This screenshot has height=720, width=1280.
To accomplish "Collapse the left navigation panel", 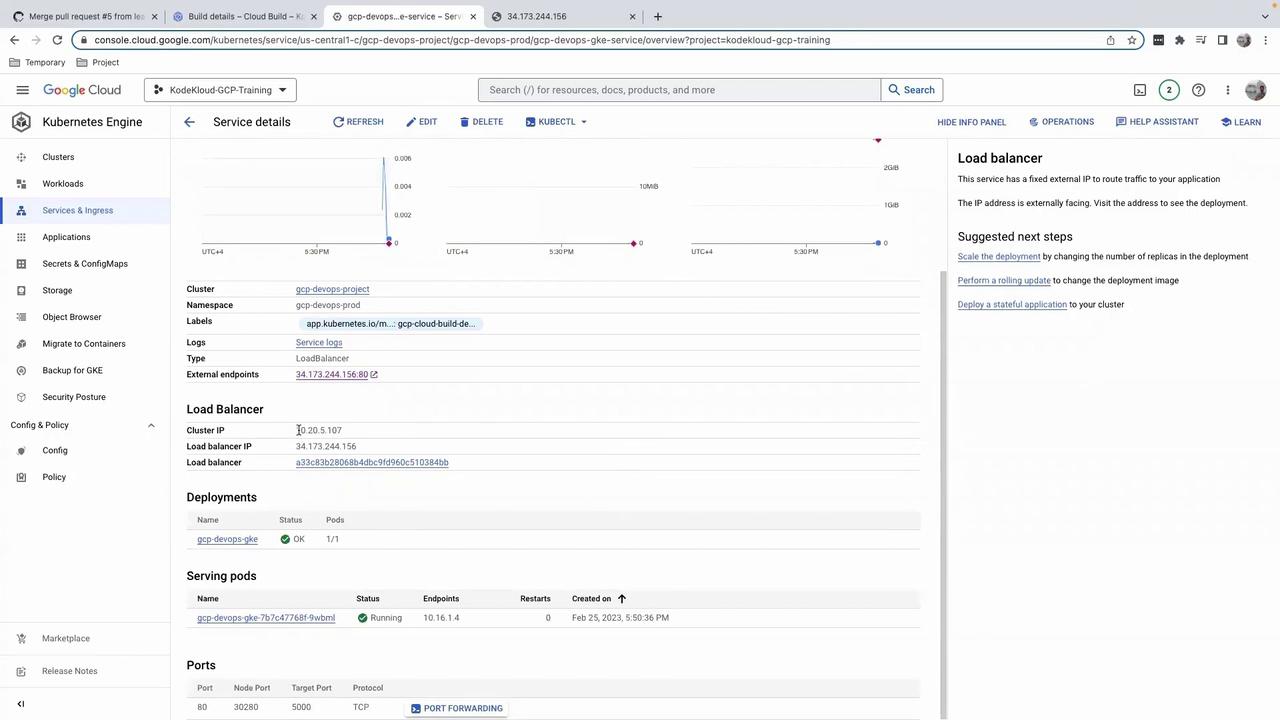I will coord(21,704).
